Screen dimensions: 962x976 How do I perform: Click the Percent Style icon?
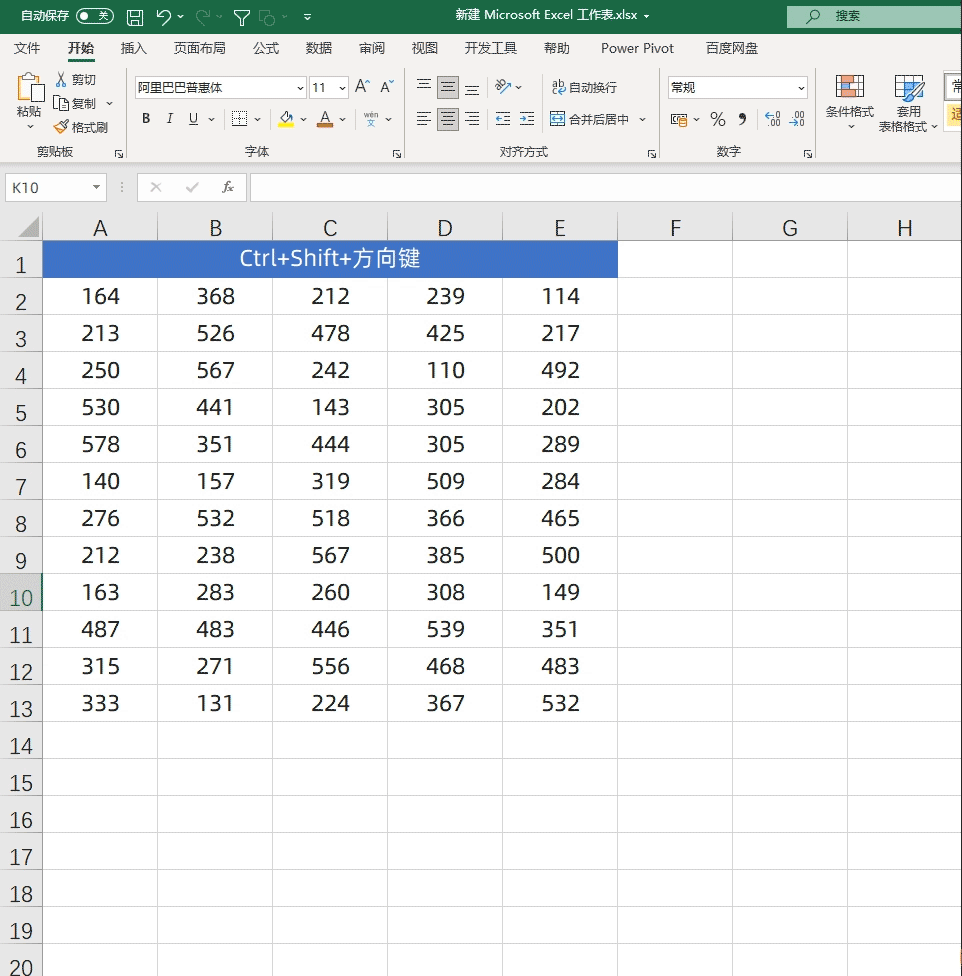click(717, 119)
